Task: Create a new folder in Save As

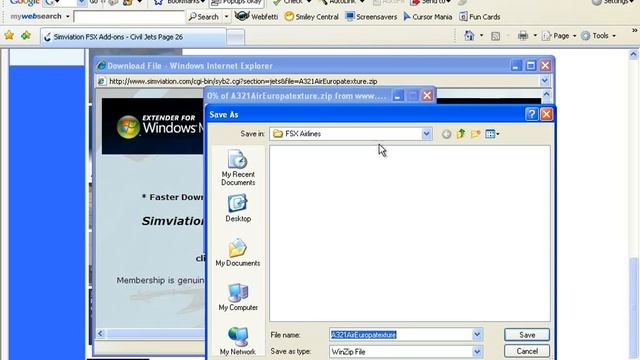Action: tap(475, 133)
